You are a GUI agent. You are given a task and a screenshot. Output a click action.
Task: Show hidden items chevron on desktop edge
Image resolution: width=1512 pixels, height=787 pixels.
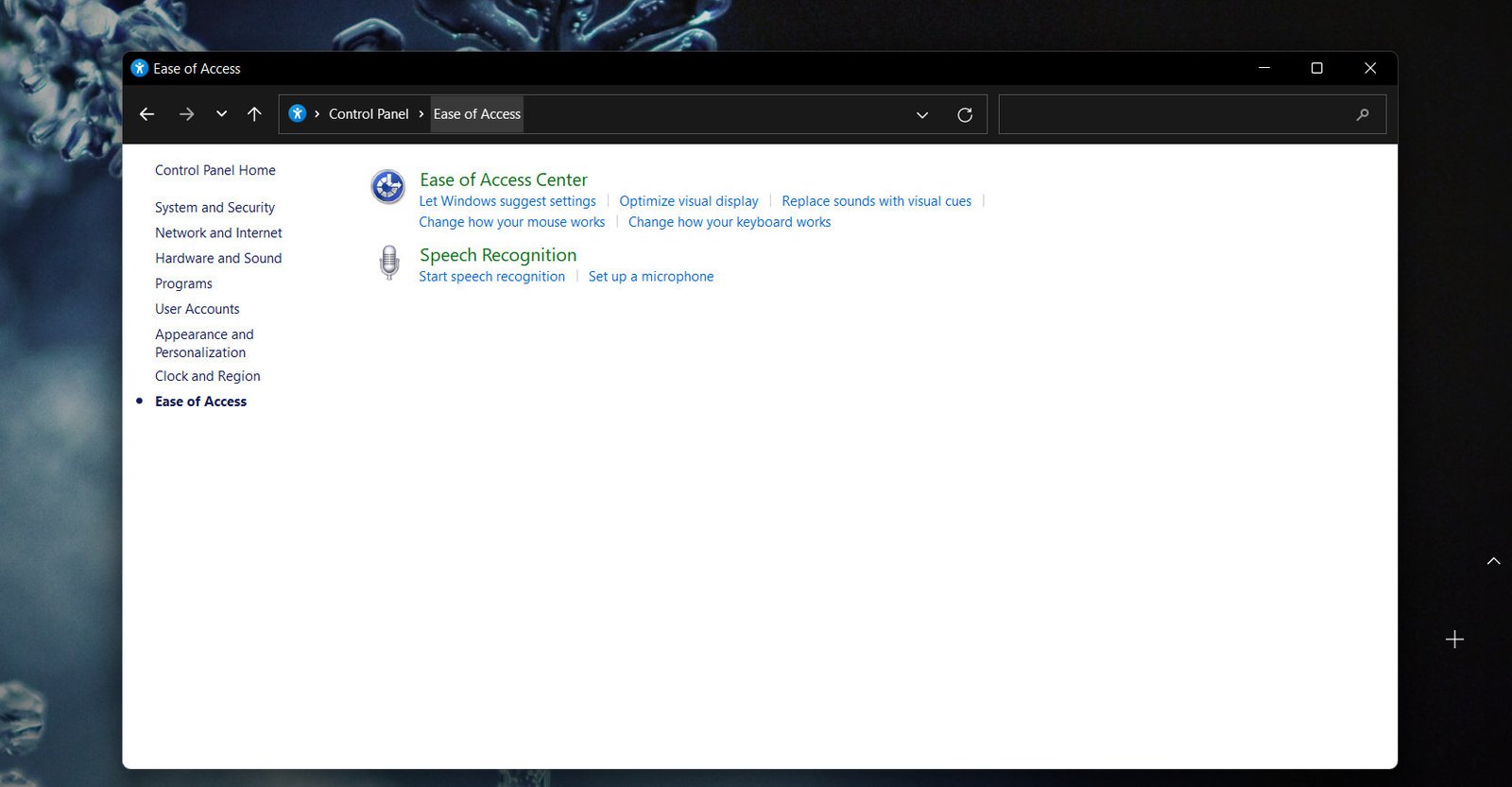[x=1493, y=561]
